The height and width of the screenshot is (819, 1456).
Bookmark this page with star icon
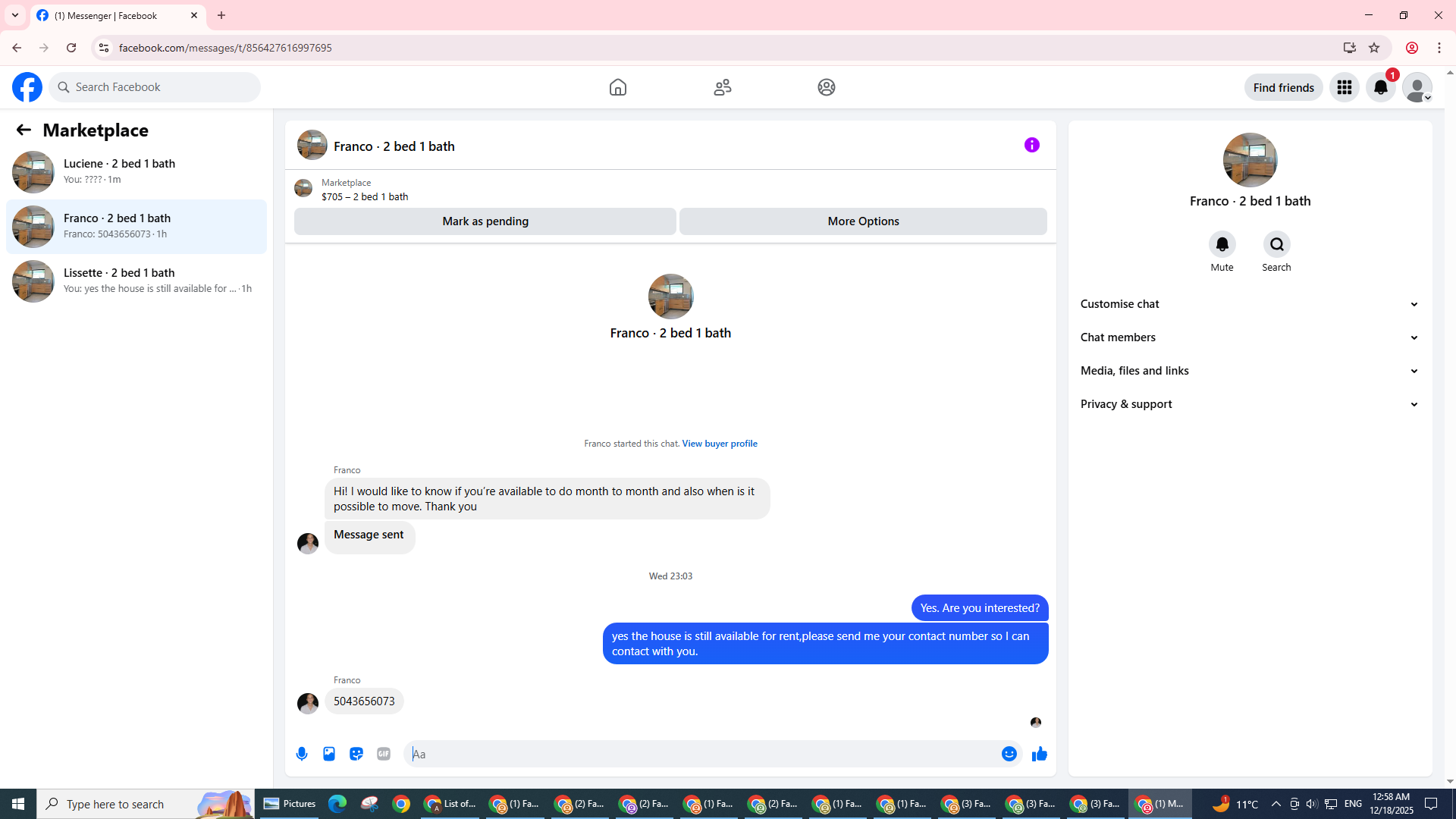coord(1373,48)
